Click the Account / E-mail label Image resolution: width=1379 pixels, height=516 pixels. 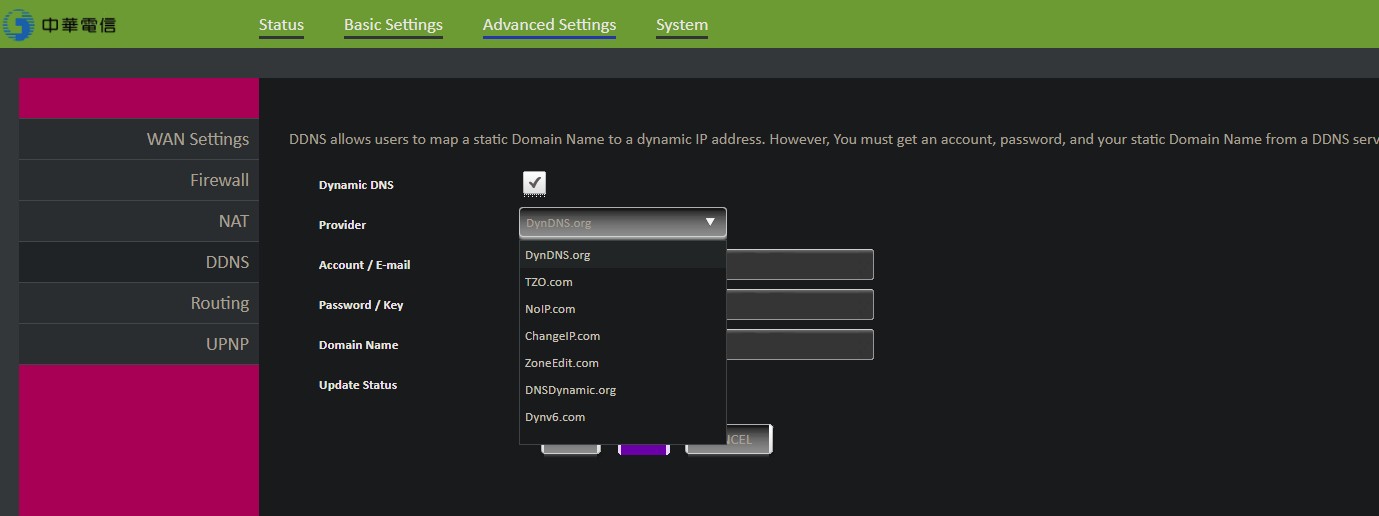365,265
